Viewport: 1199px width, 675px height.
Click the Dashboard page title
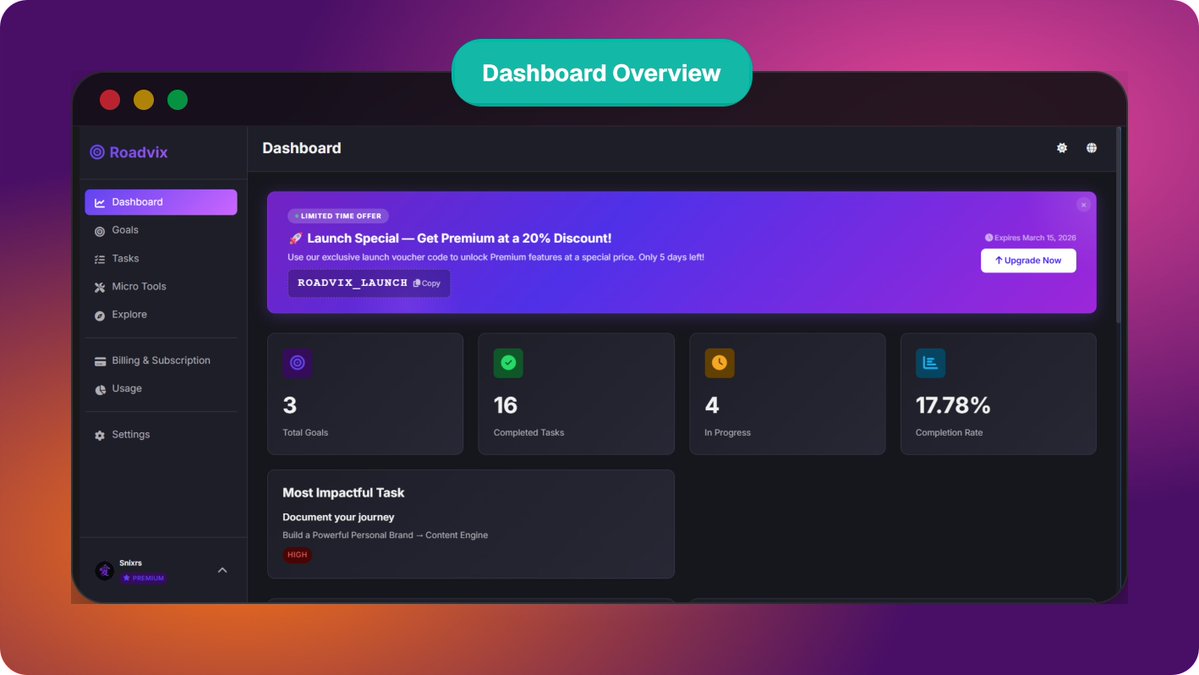pos(302,148)
